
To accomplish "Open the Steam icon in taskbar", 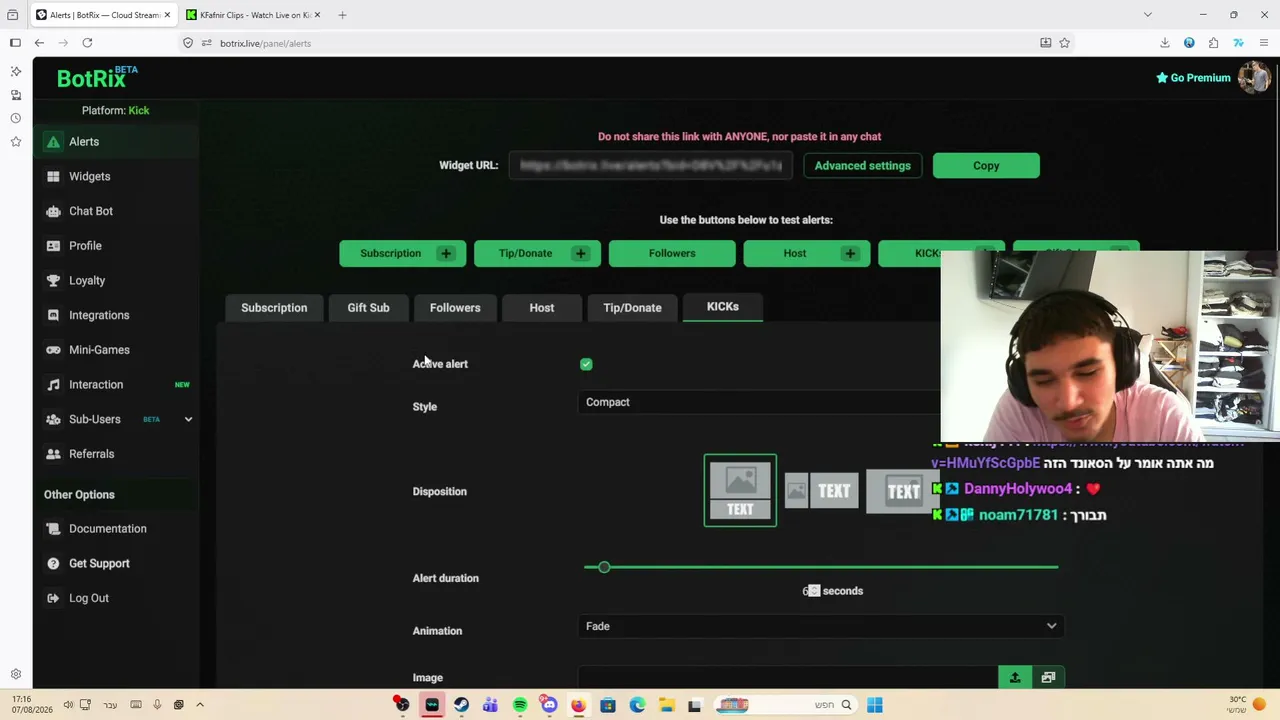I will point(461,705).
